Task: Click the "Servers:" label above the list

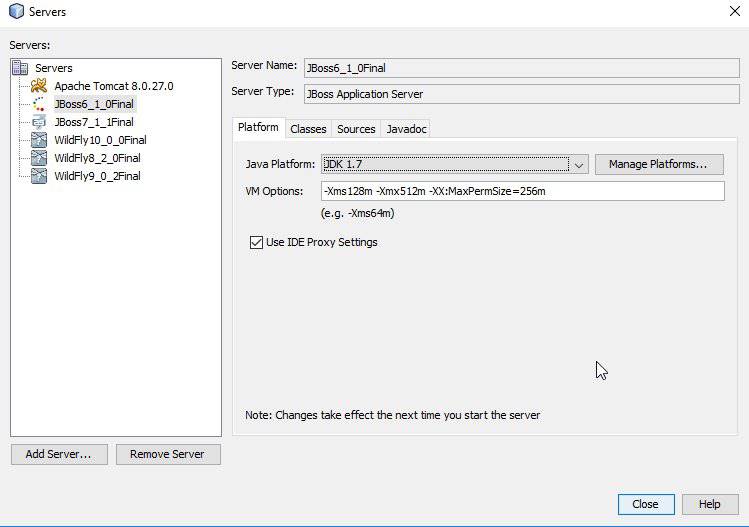Action: click(x=30, y=45)
